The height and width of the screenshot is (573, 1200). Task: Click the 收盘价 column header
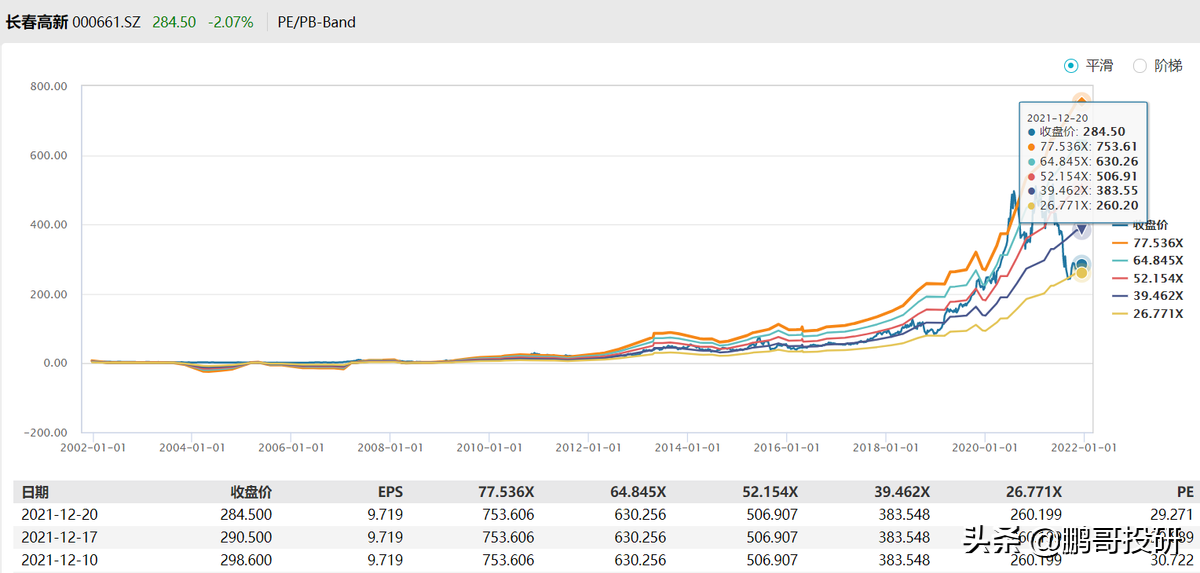[251, 492]
